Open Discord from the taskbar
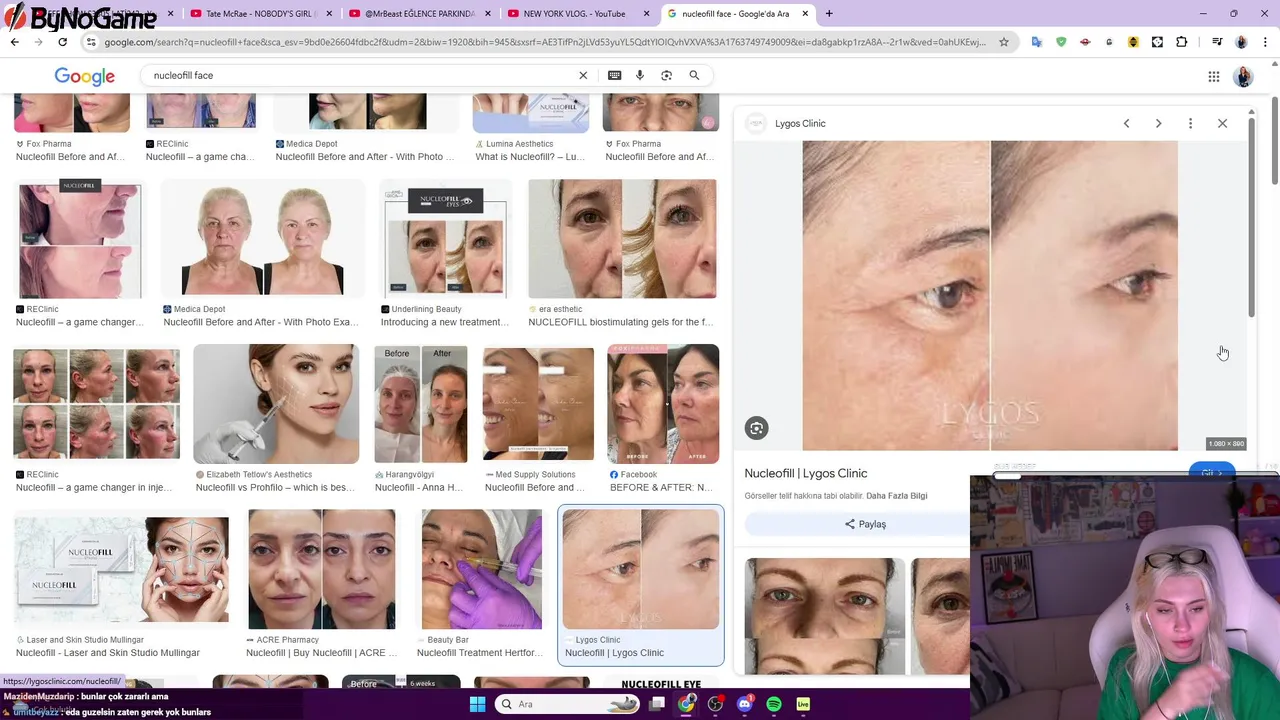The height and width of the screenshot is (720, 1280). click(x=744, y=704)
